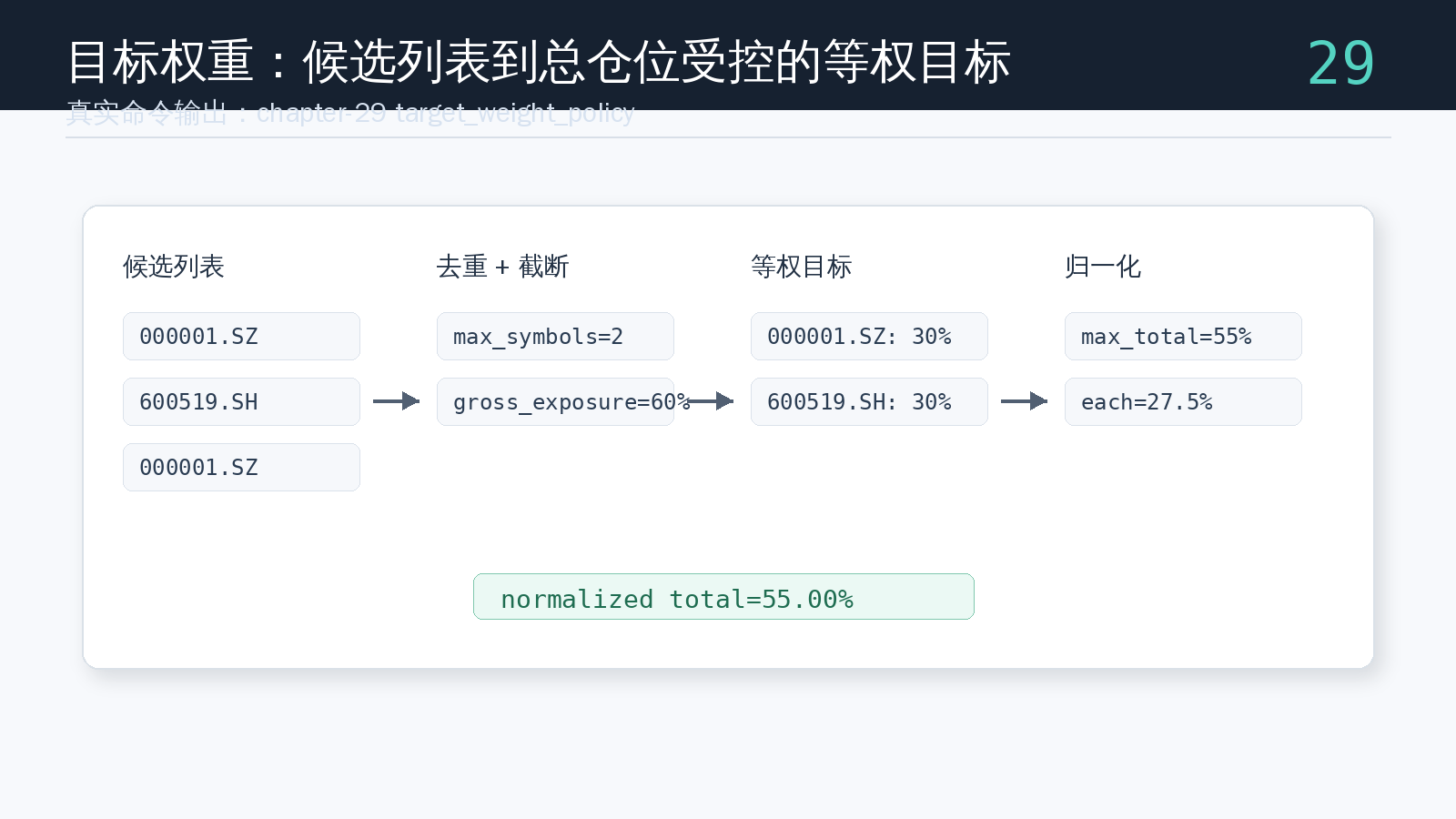
Task: Click the gross_exposure=60% box
Action: pyautogui.click(x=555, y=402)
